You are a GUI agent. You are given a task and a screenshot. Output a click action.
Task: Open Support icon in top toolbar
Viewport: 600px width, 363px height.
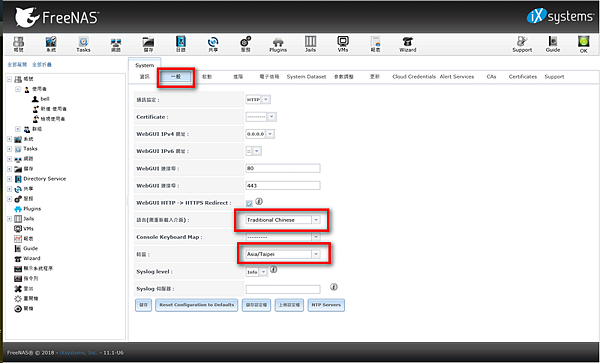(522, 44)
